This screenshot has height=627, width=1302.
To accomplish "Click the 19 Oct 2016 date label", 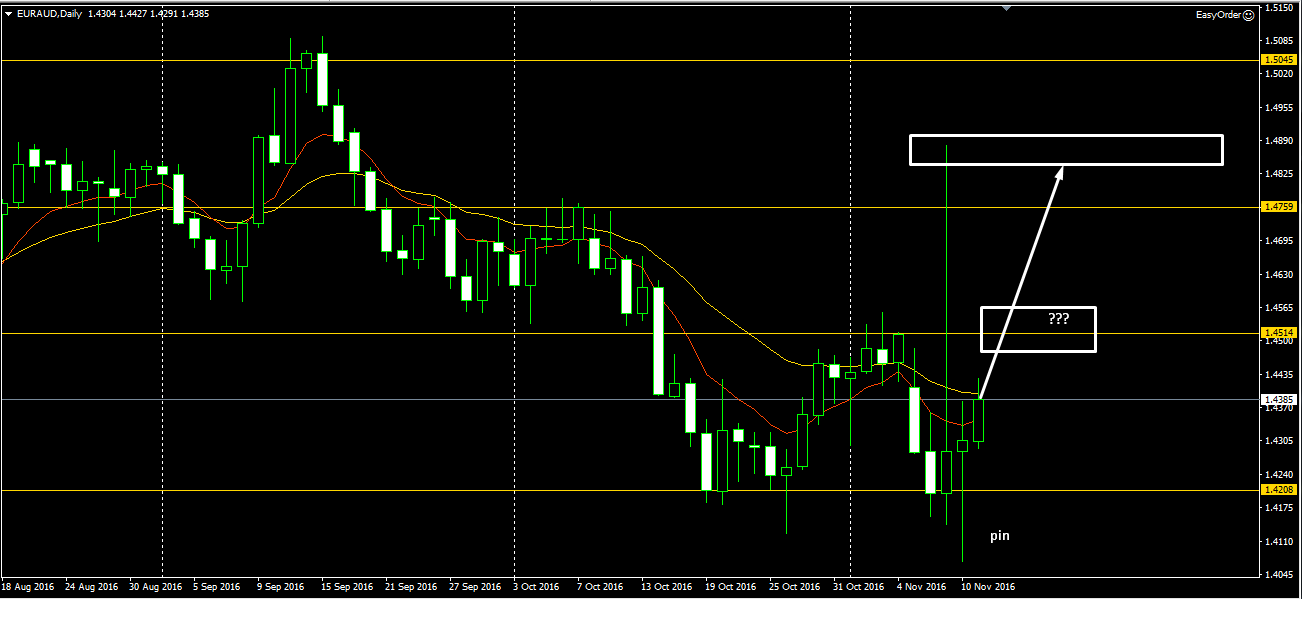I will tap(732, 587).
